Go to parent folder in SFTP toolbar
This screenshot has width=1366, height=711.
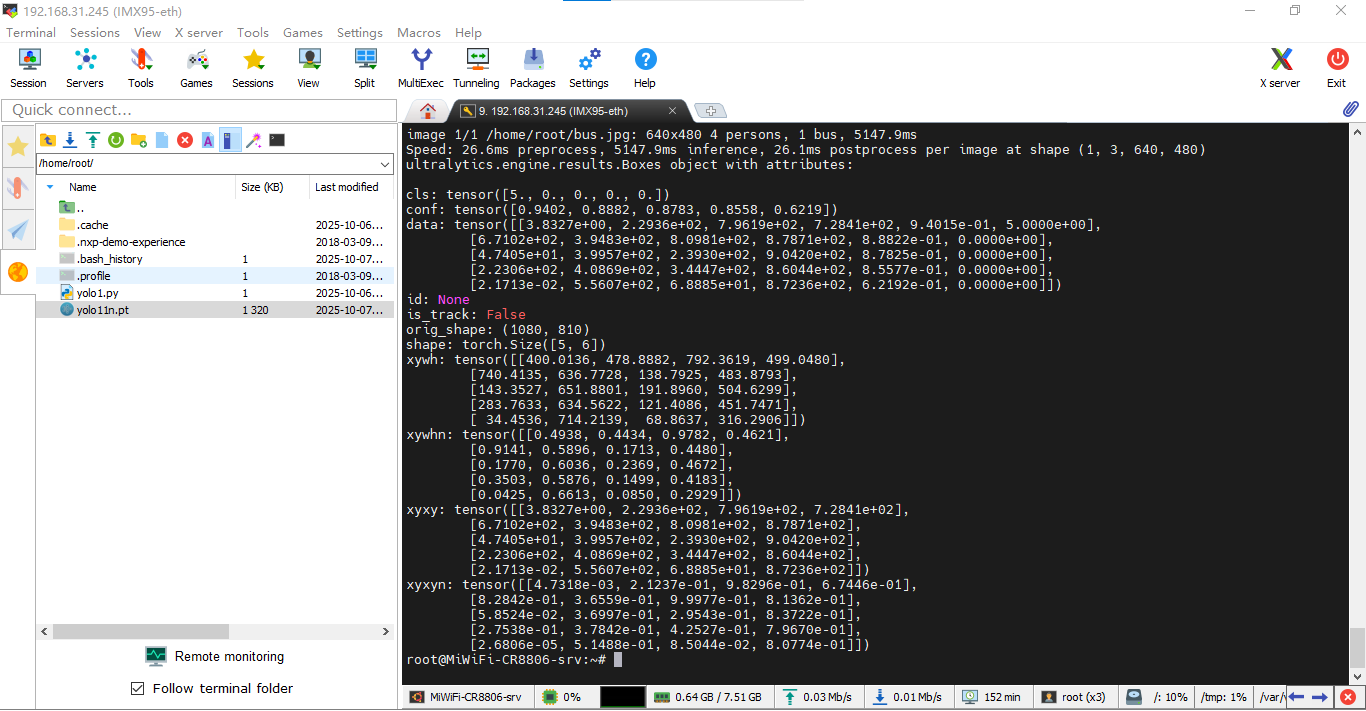pyautogui.click(x=47, y=140)
